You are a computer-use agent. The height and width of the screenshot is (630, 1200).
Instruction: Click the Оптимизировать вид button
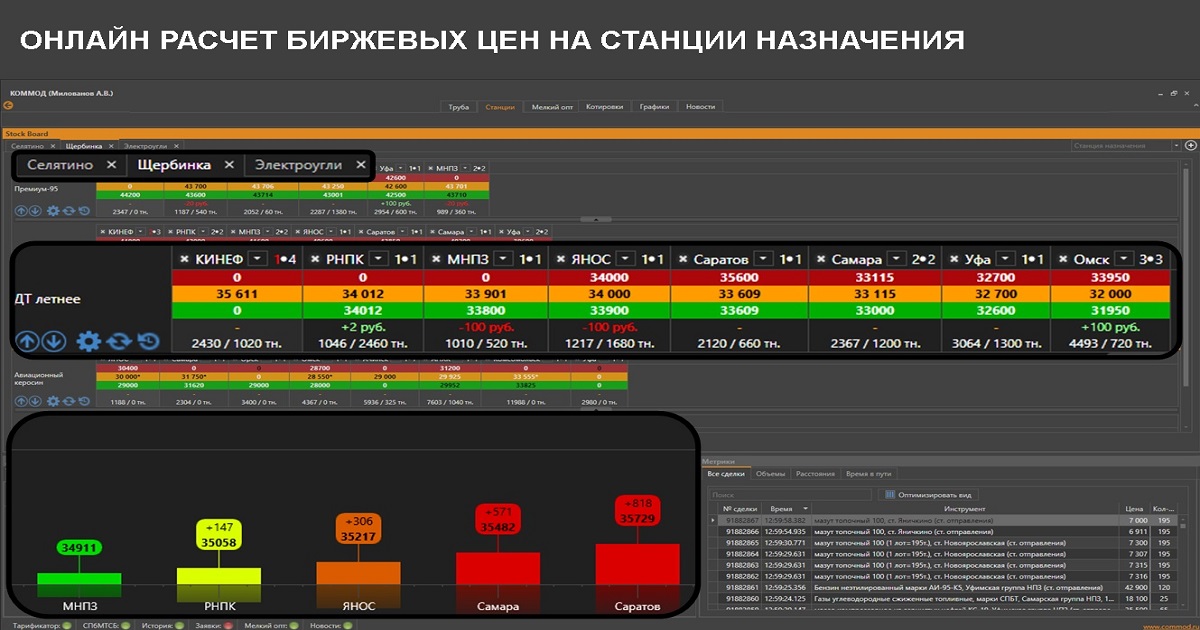[x=928, y=494]
